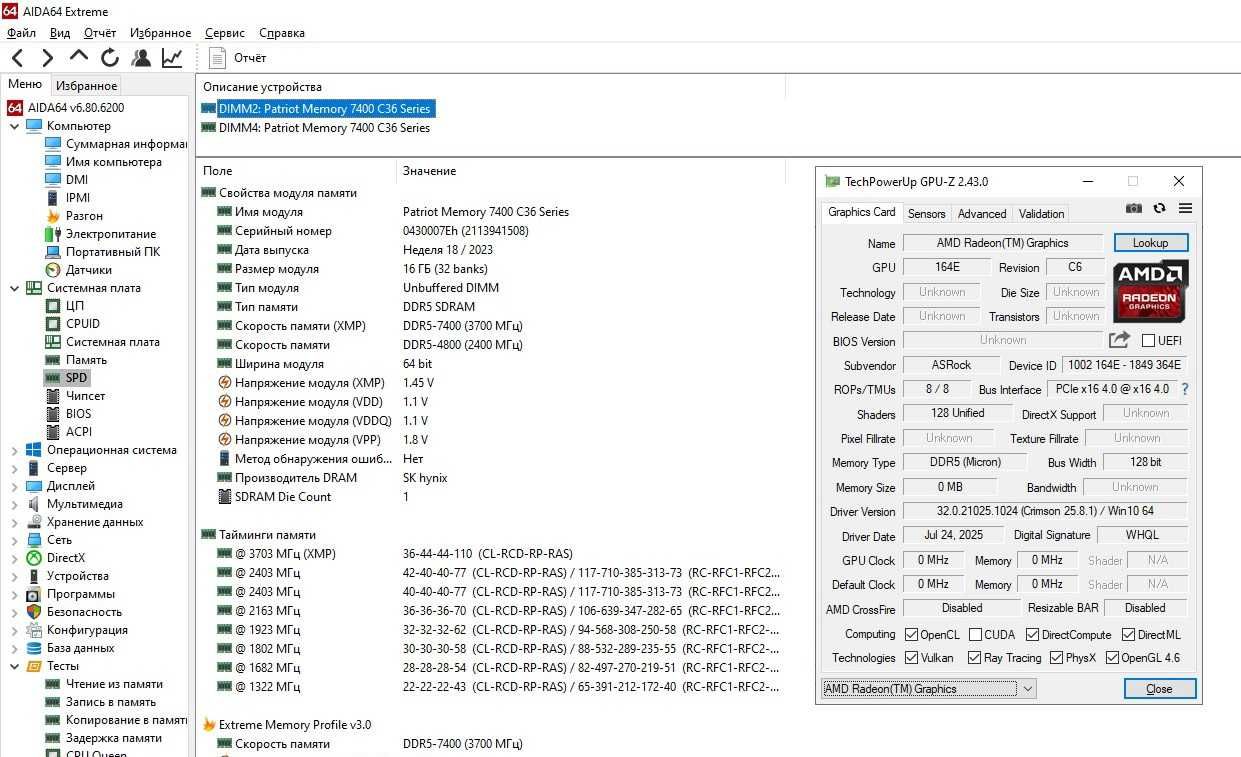The width and height of the screenshot is (1241, 757).
Task: Open the graph chart toolbar icon
Action: (x=173, y=58)
